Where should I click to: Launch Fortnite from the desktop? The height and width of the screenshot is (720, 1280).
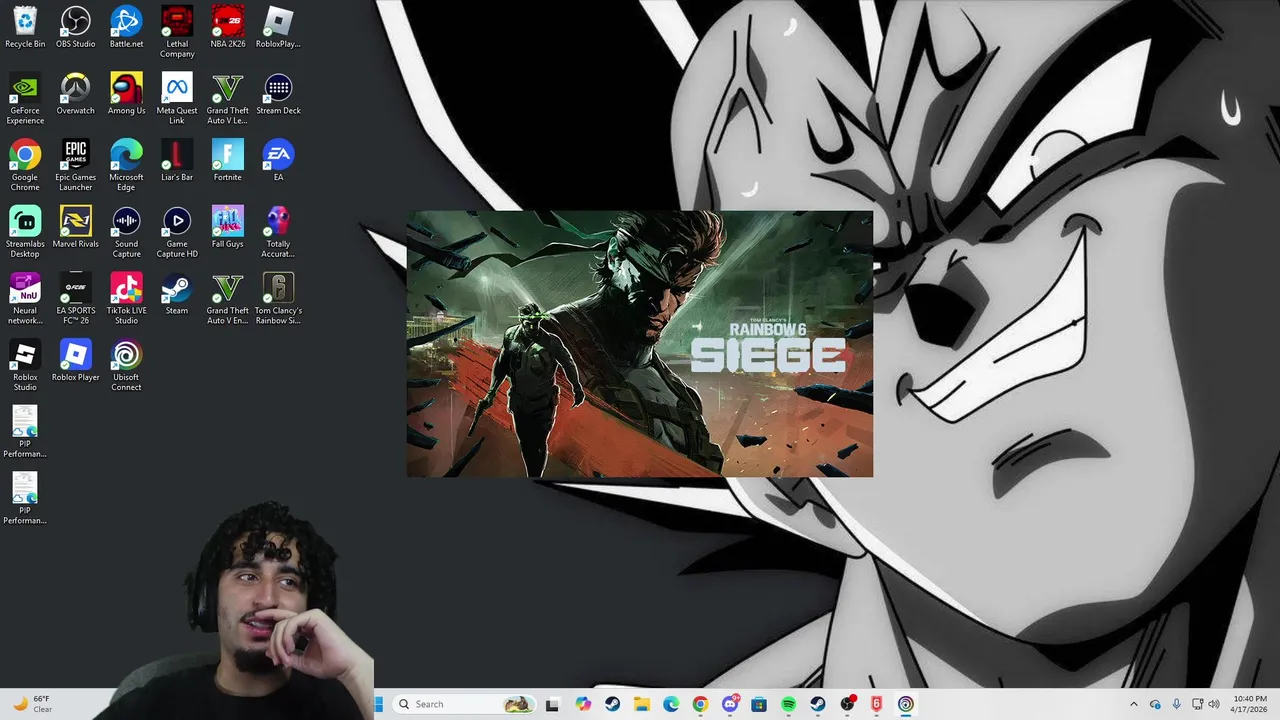[x=228, y=161]
